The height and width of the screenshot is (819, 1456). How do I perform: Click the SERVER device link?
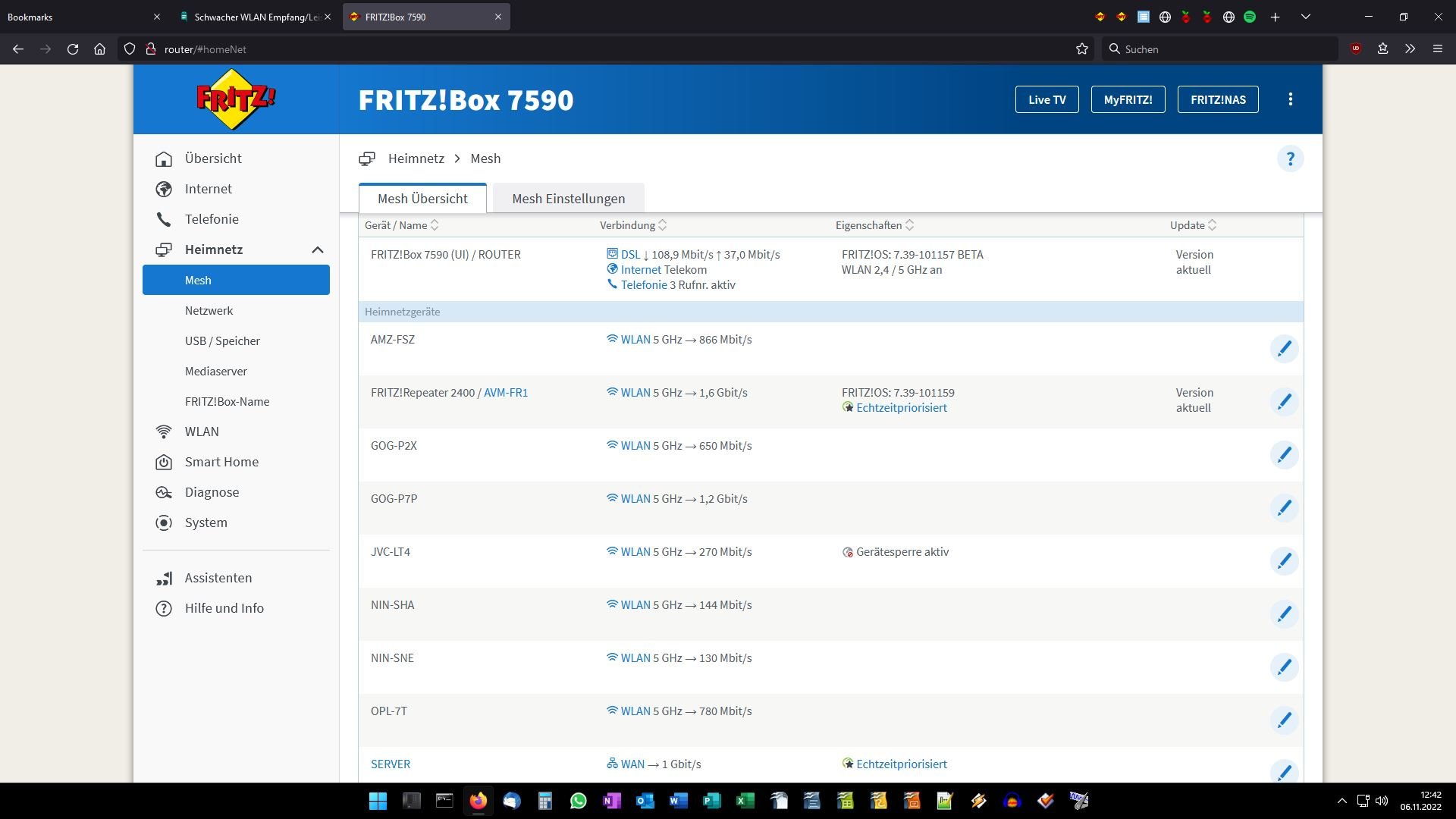click(390, 764)
